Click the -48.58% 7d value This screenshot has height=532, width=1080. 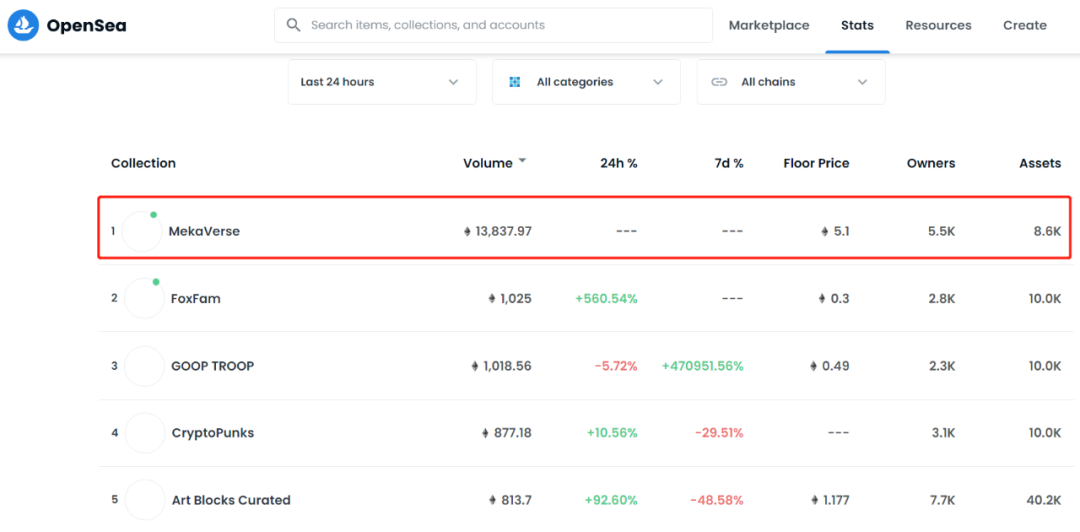pos(718,500)
